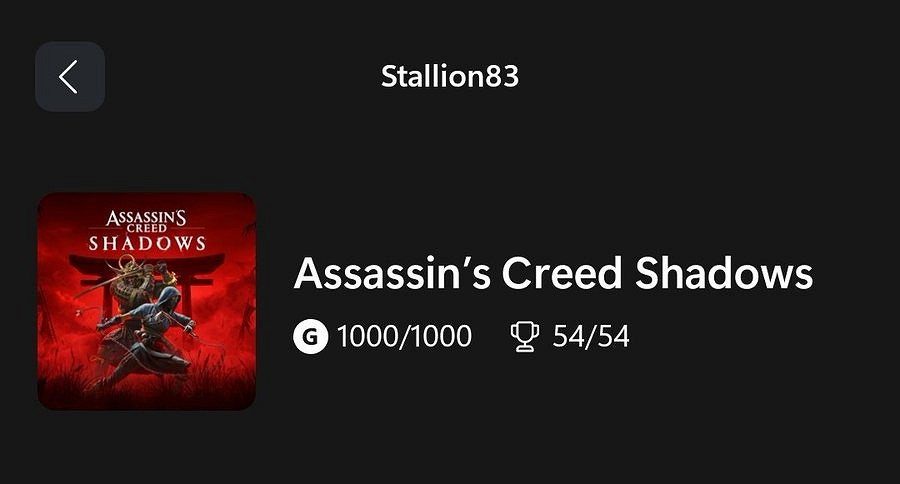The width and height of the screenshot is (900, 484).
Task: Open the Assassin's Creed Shadows cover thumbnail
Action: click(x=147, y=301)
